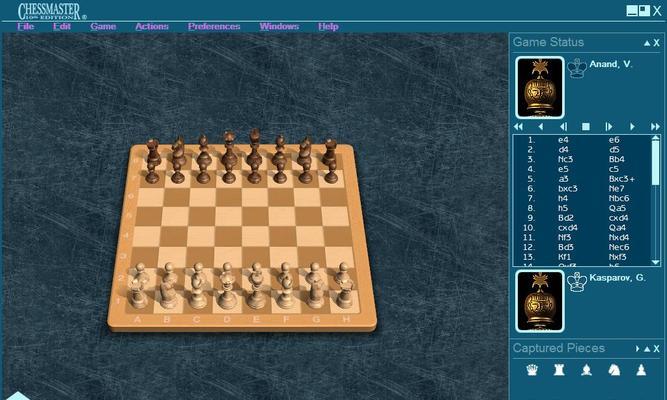Open the Windows menu

(279, 26)
